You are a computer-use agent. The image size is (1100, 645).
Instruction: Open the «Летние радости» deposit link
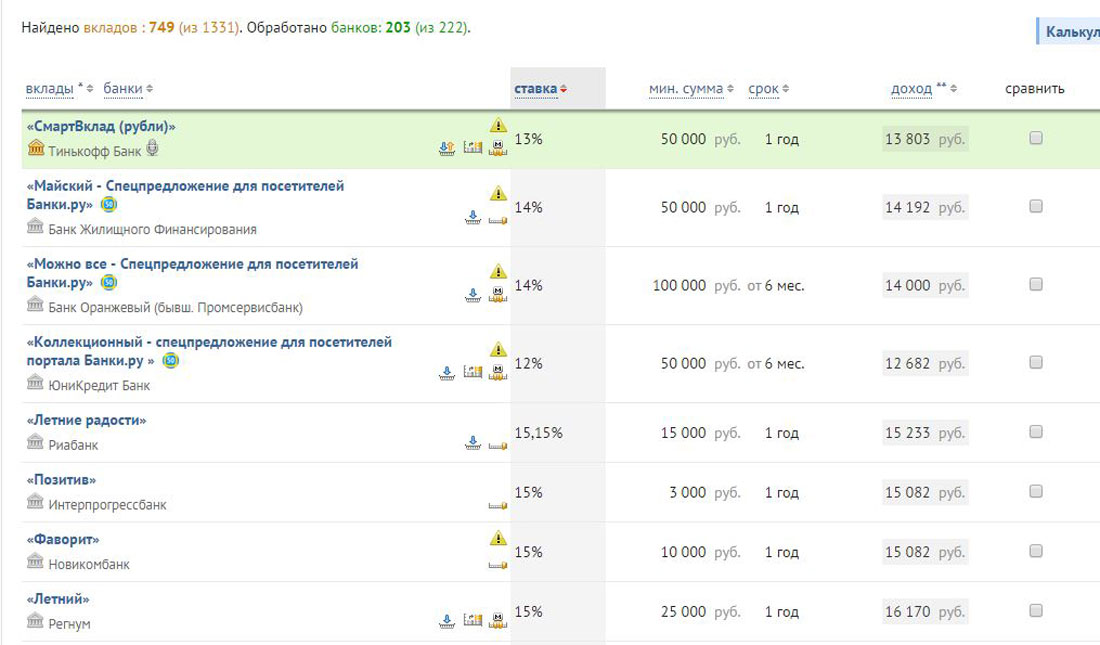pyautogui.click(x=86, y=420)
